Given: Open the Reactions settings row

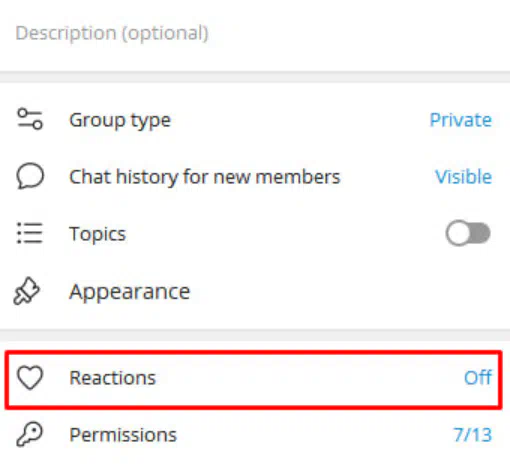Looking at the screenshot, I should (254, 379).
